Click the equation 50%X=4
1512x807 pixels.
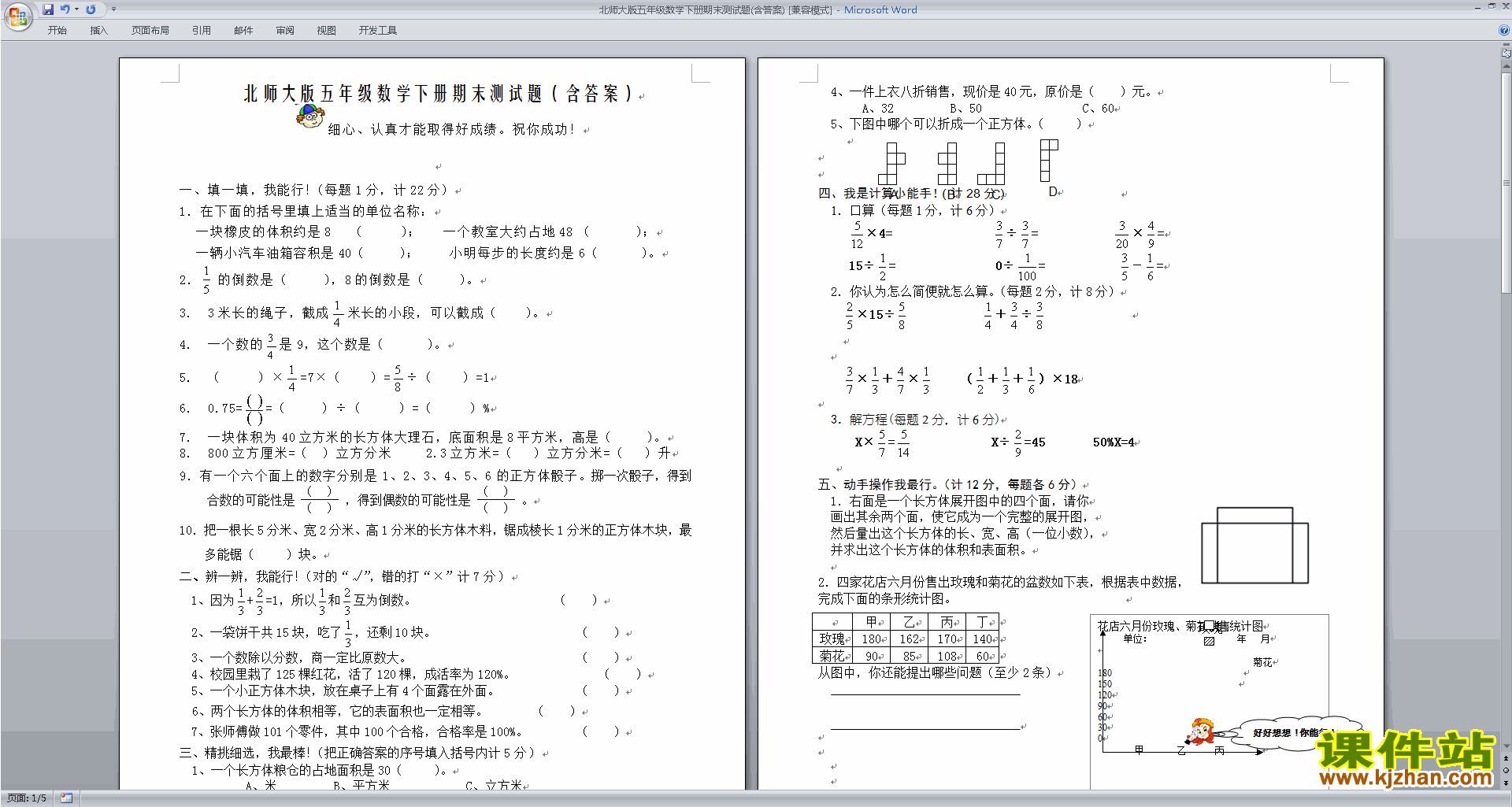pos(1114,442)
